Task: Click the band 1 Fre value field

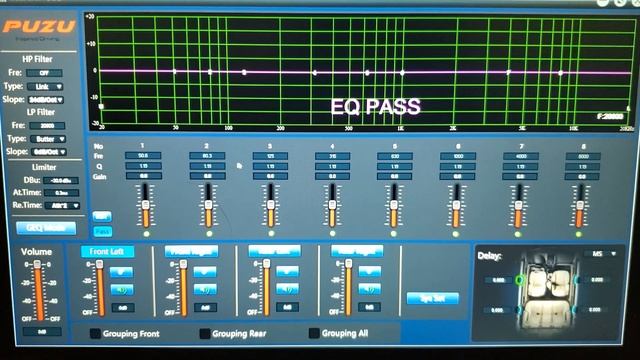Action: pos(143,156)
